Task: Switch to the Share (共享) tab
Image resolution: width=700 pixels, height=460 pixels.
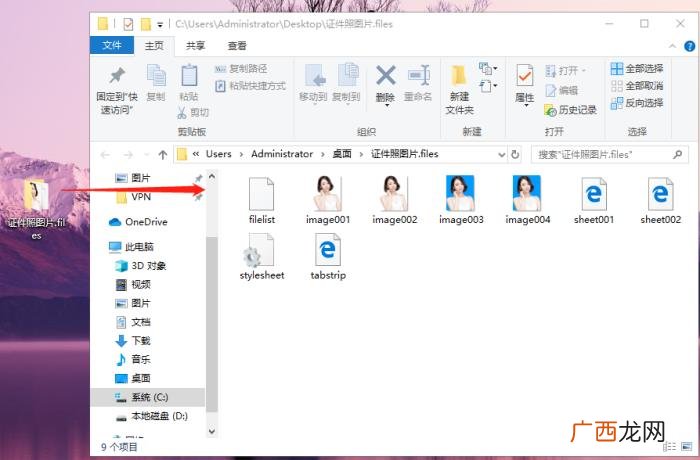Action: 195,46
